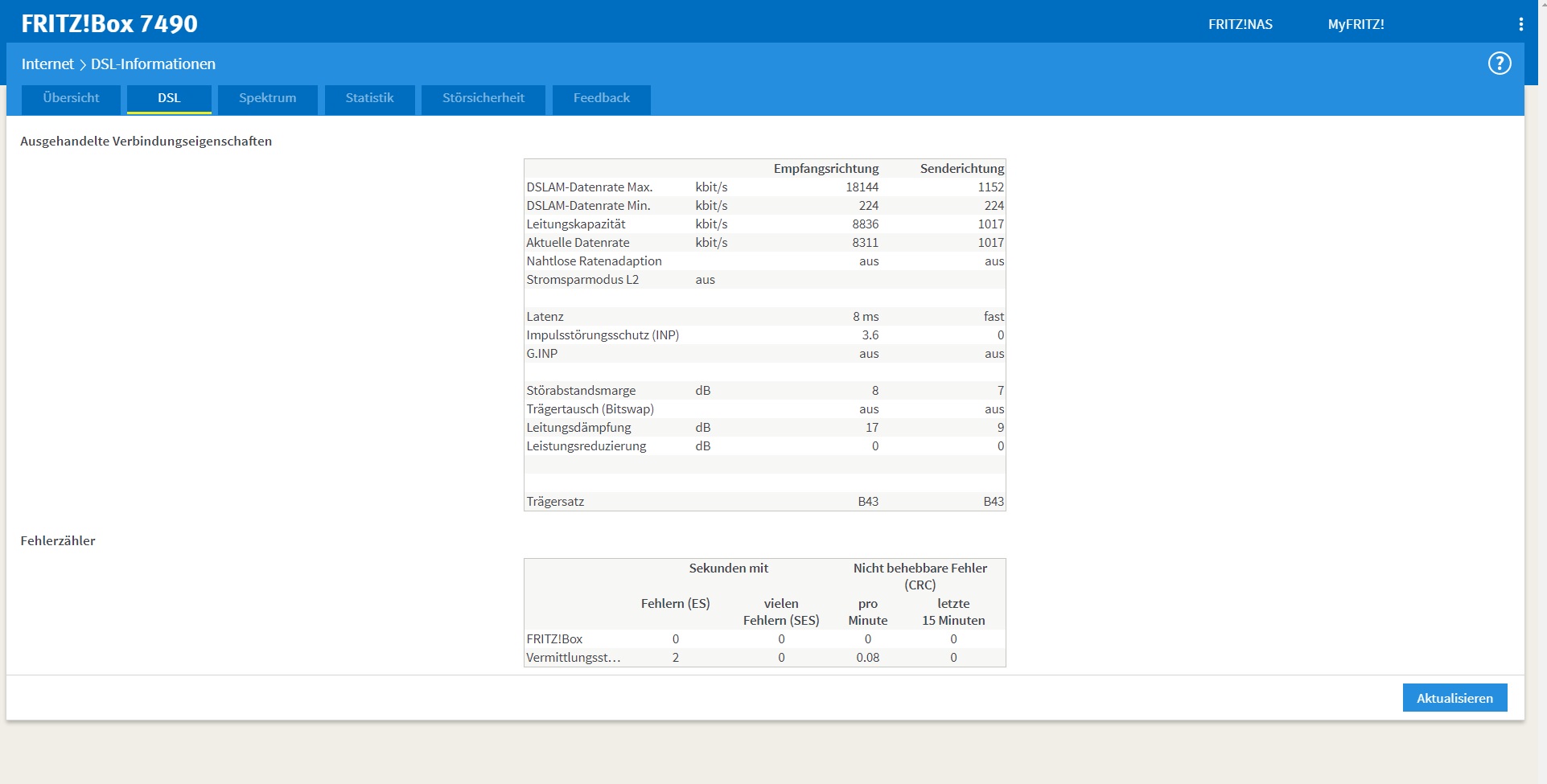This screenshot has width=1547, height=784.
Task: Click the FRITZ!Box 7490 logo title
Action: pyautogui.click(x=109, y=24)
